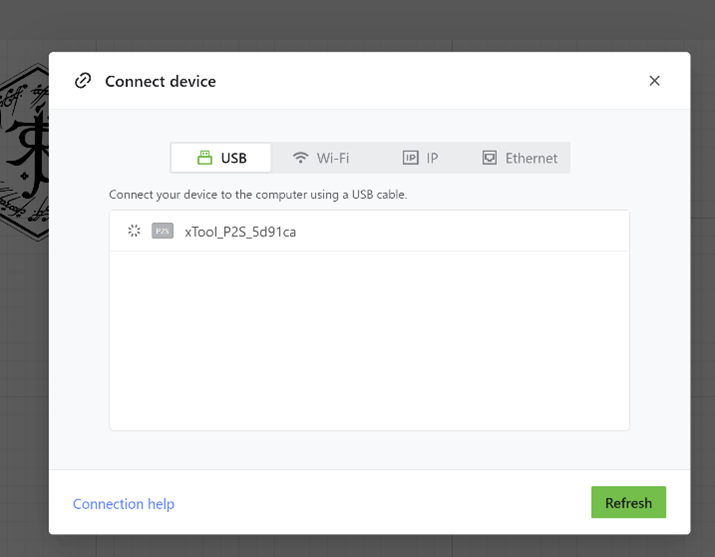Click the USB plug icon in tabs

point(204,158)
